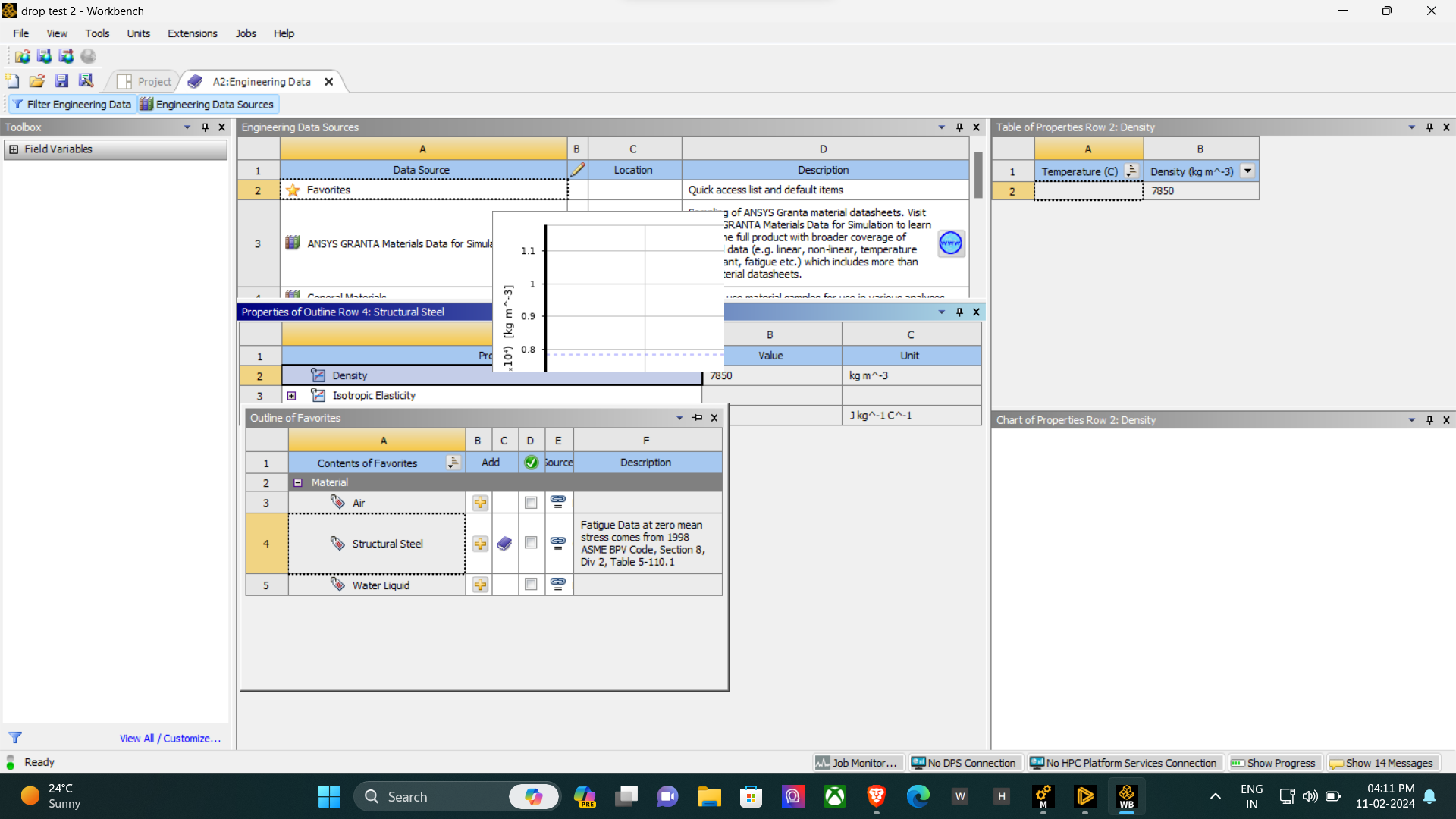Click the source link icon for Structural Steel
Image resolution: width=1456 pixels, height=819 pixels.
tap(558, 543)
